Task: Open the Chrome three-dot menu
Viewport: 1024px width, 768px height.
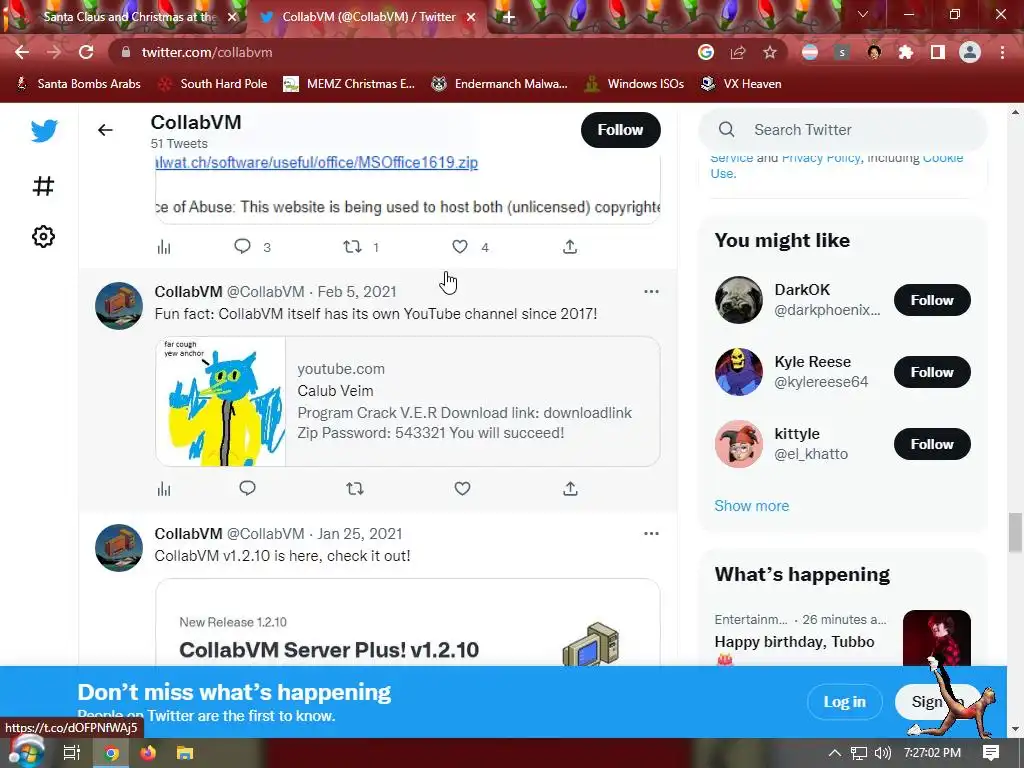Action: [1002, 52]
